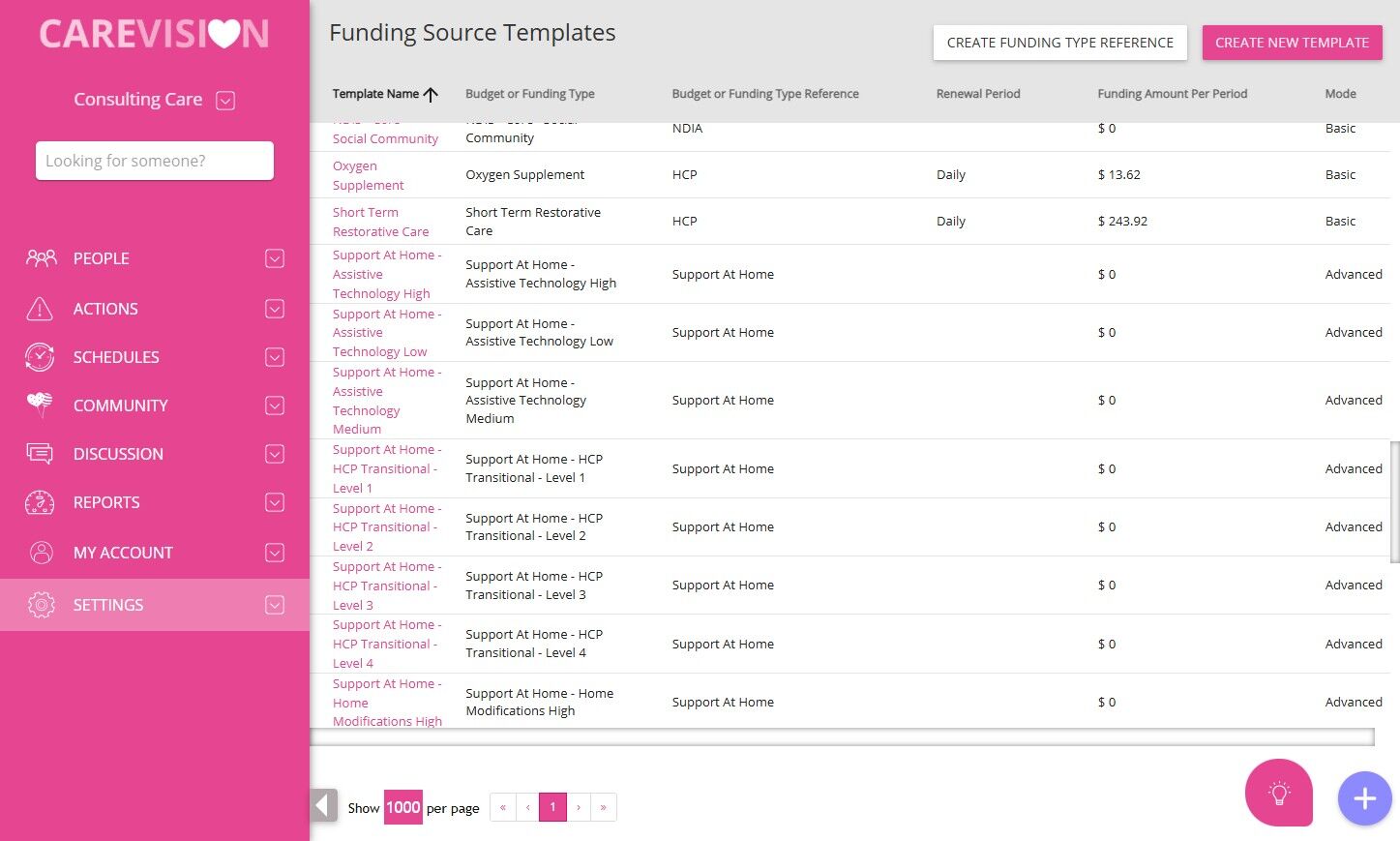Click the Actions warning triangle icon
Viewport: 1400px width, 841px height.
coord(40,309)
